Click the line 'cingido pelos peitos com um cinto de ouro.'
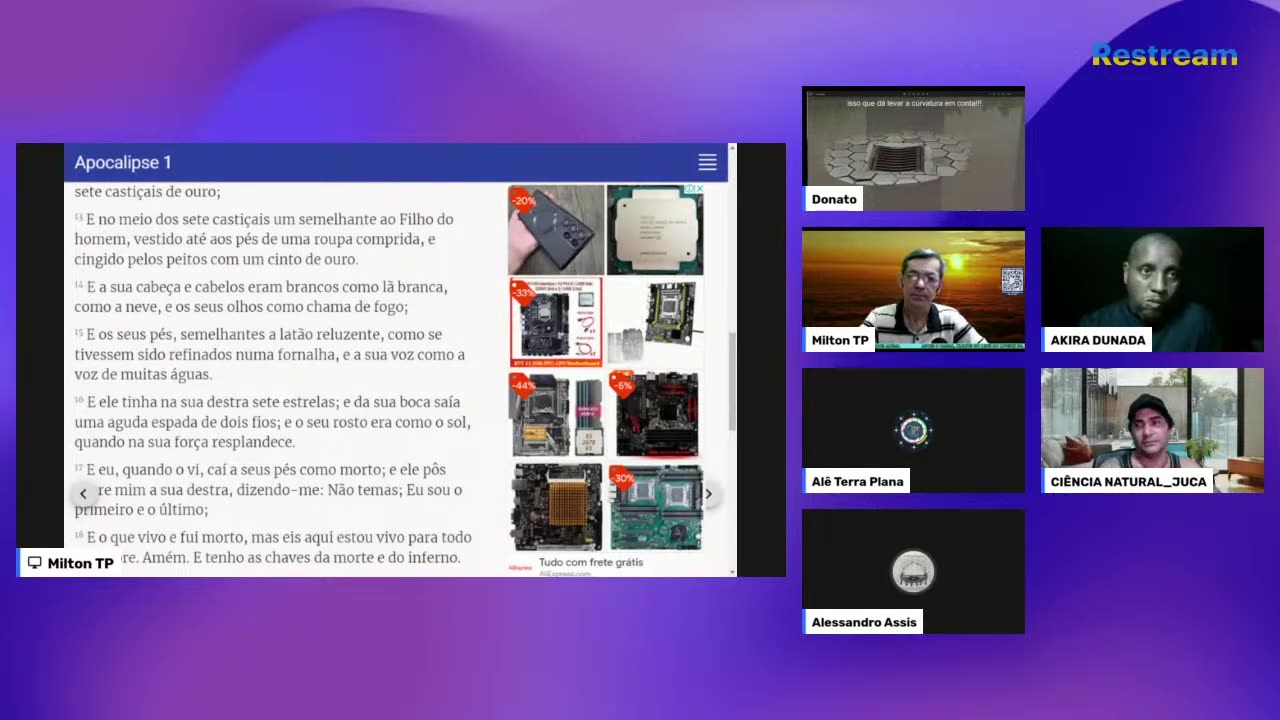Screen dimensions: 1280x720 coord(216,259)
